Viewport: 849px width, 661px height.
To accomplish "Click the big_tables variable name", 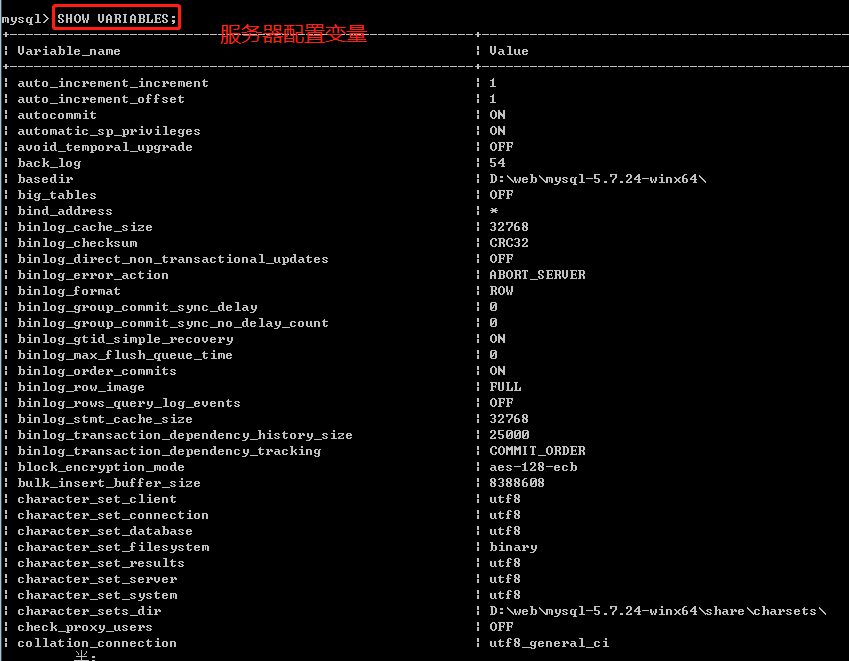I will tap(57, 195).
